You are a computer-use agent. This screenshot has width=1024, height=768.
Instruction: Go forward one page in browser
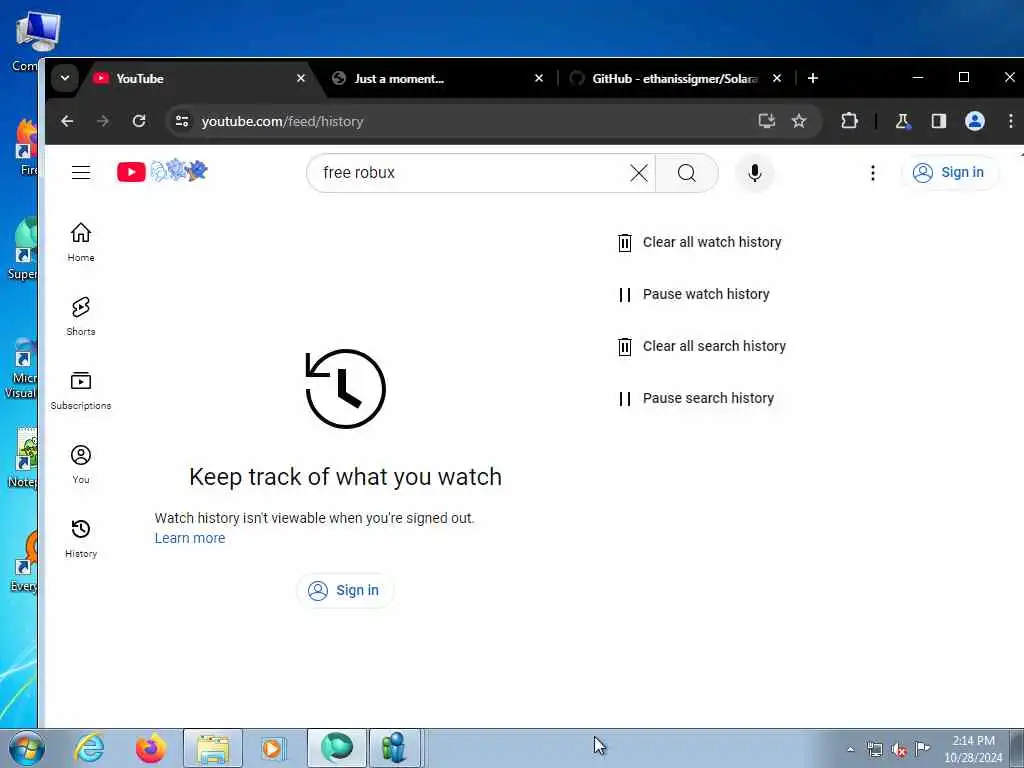point(103,121)
